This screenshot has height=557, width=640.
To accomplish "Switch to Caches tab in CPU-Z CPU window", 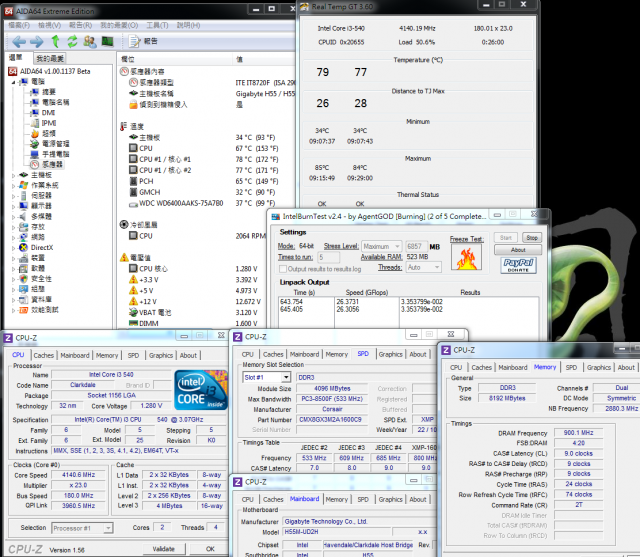I will [x=44, y=355].
